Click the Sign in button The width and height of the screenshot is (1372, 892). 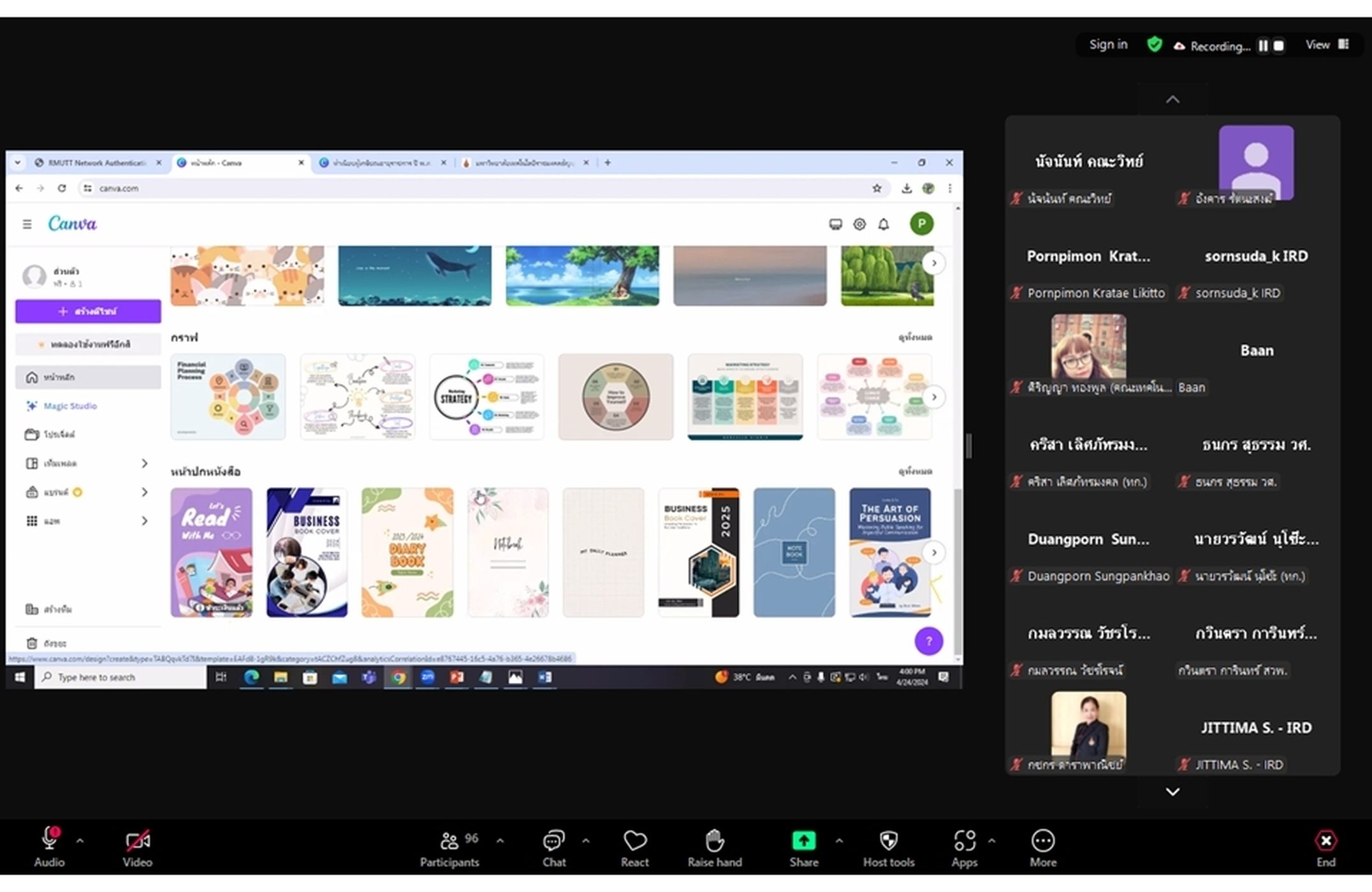1108,45
